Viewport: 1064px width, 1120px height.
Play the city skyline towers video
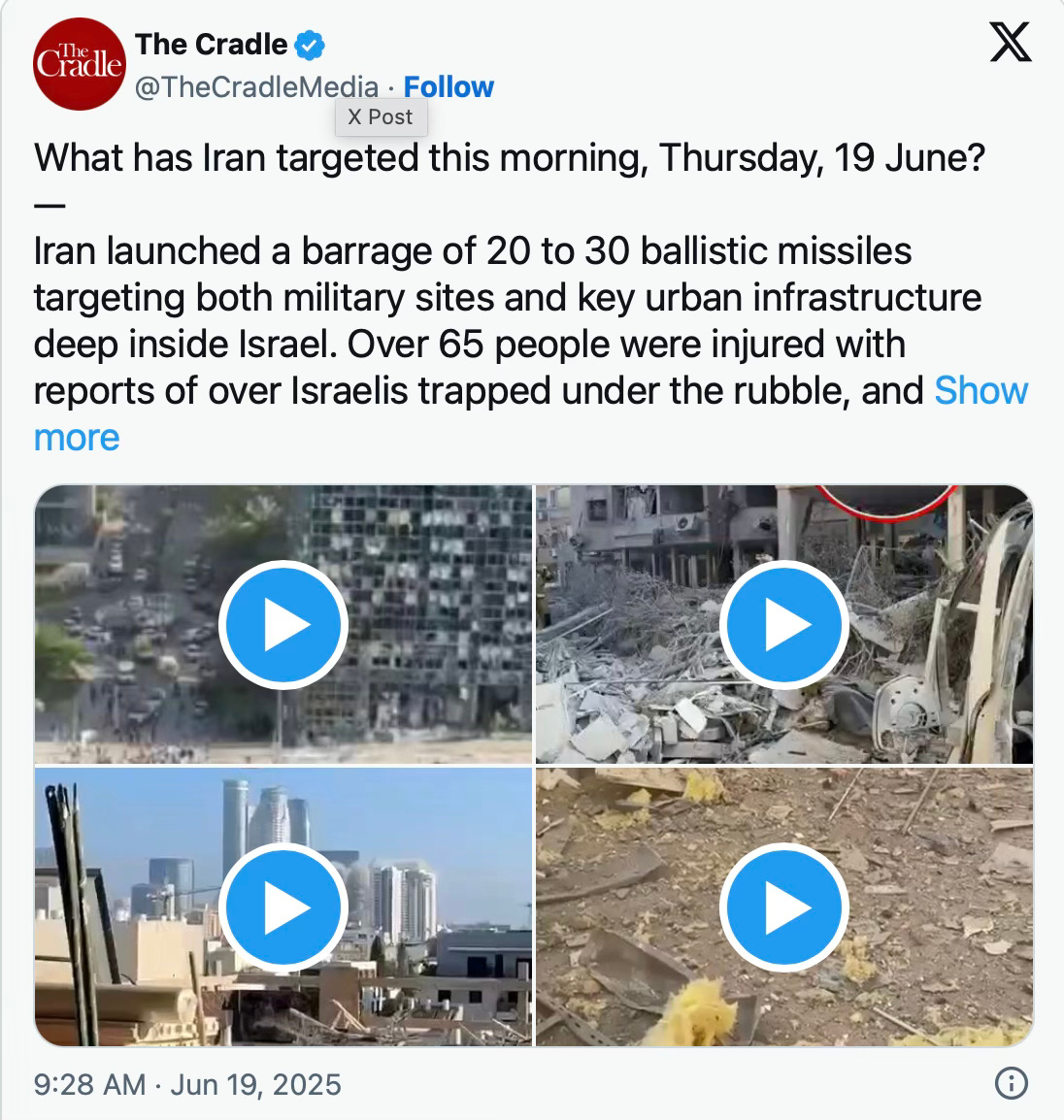[283, 907]
